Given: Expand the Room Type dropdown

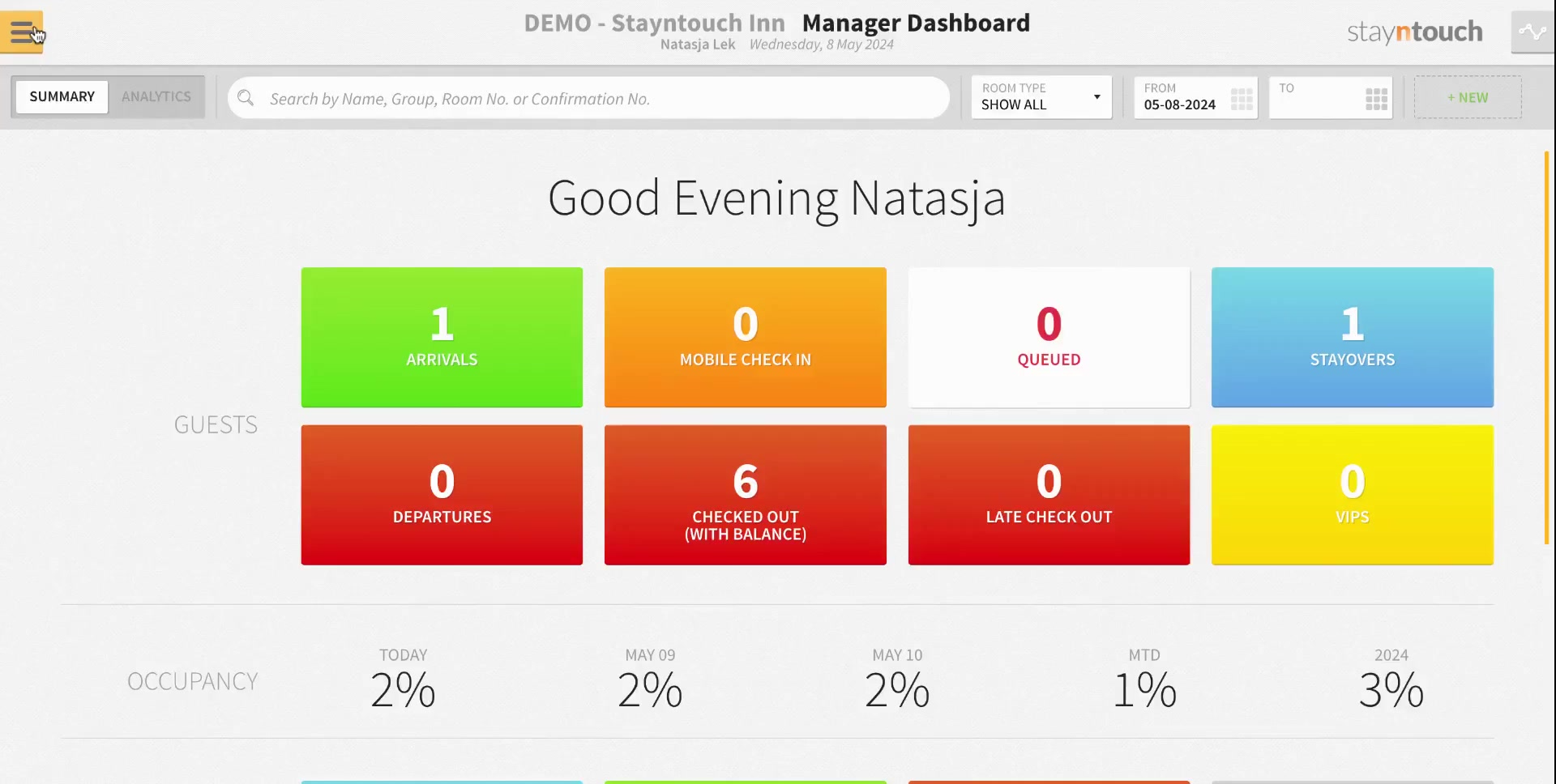Looking at the screenshot, I should click(x=1041, y=97).
